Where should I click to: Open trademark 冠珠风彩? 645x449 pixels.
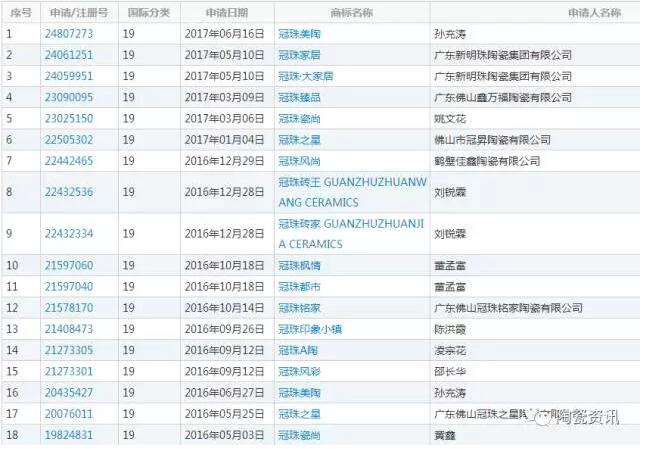(x=299, y=372)
